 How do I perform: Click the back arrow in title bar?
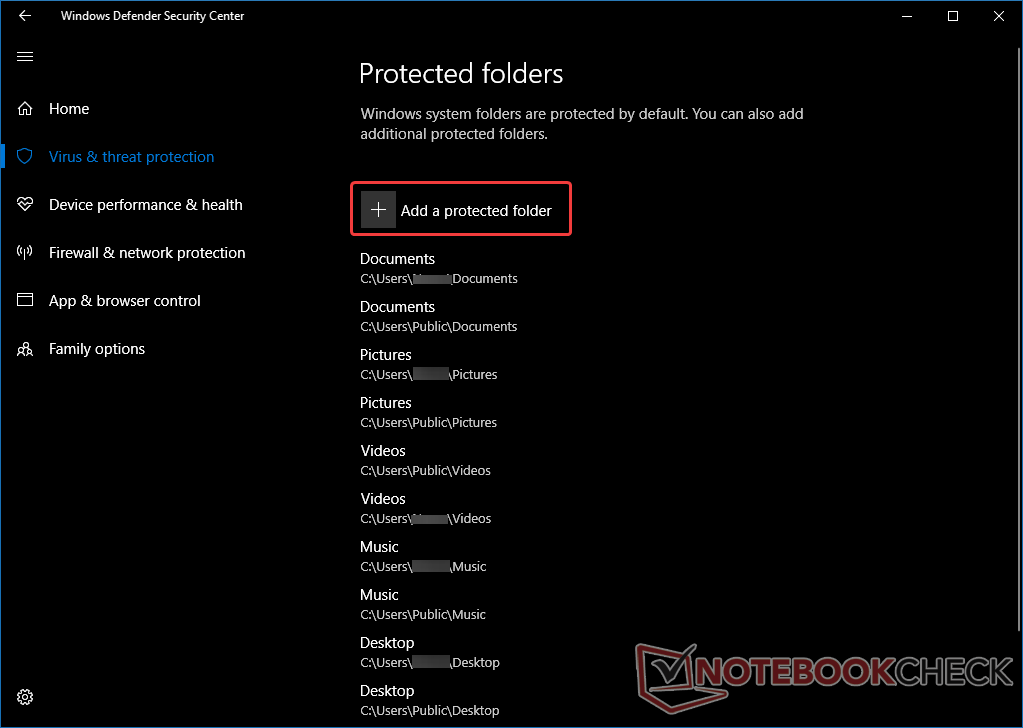25,16
